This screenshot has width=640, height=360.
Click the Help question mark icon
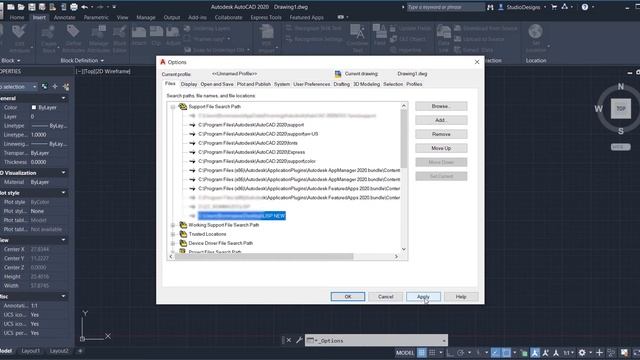pyautogui.click(x=584, y=7)
